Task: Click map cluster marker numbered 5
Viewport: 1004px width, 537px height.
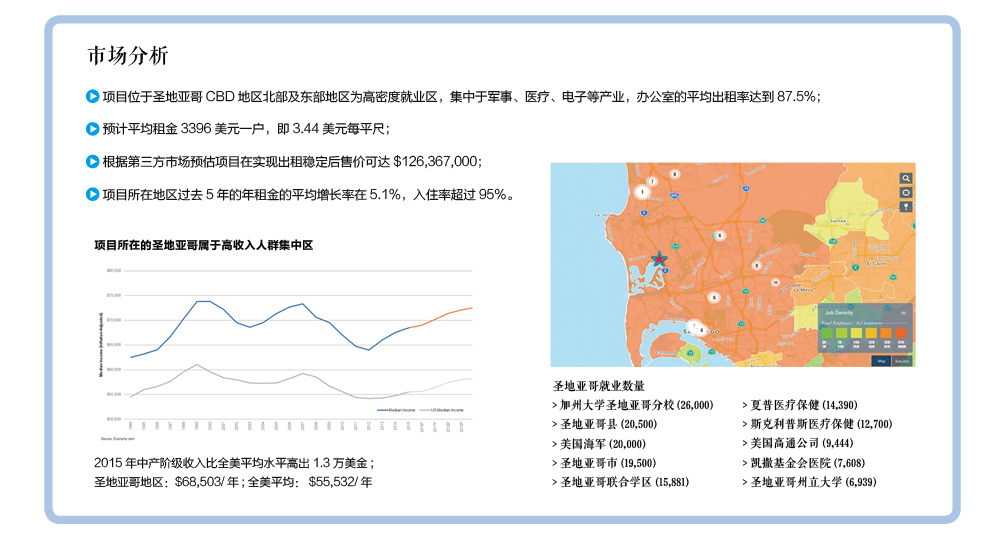Action: 713,297
